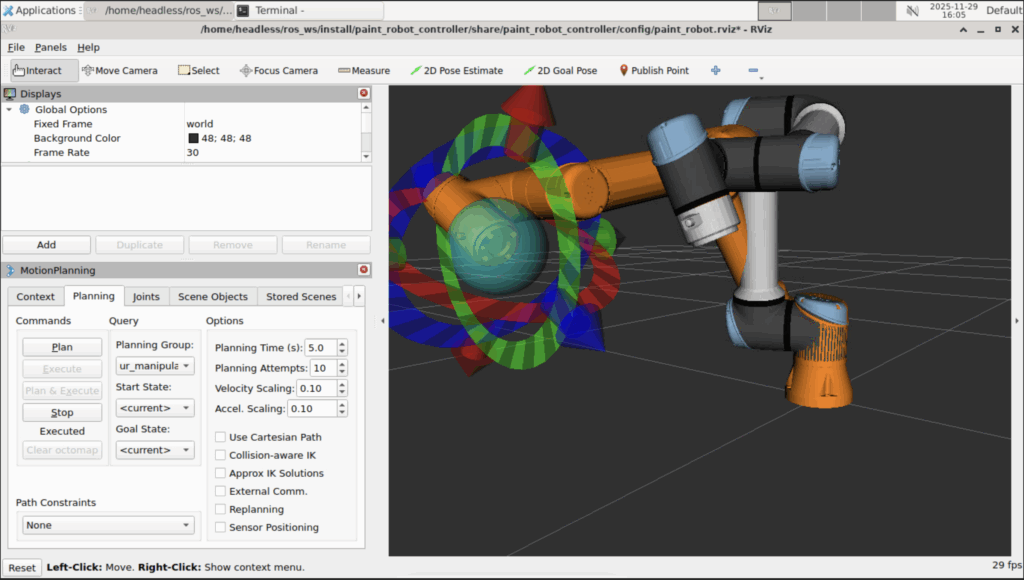1024x580 pixels.
Task: Click the blue plus add-tool icon
Action: [715, 71]
